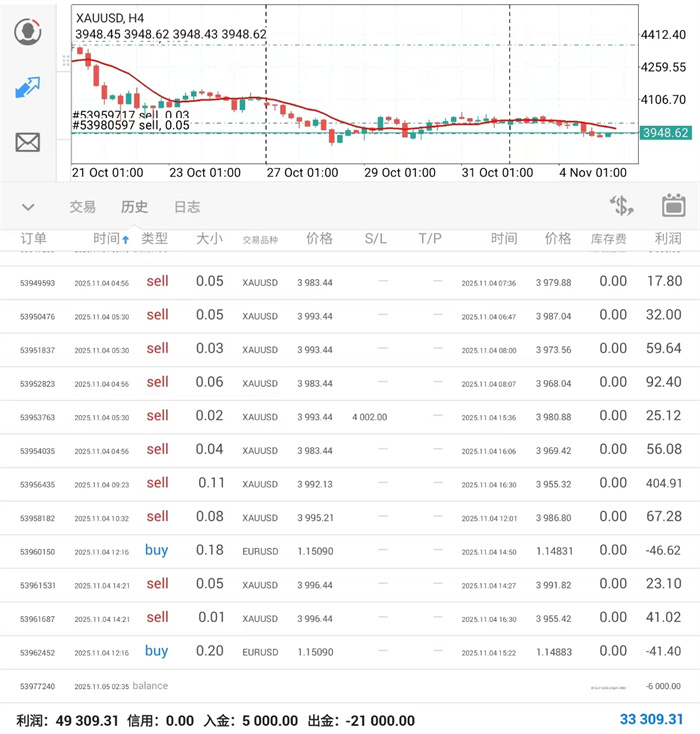
Task: Select order 53961531 row
Action: click(350, 585)
